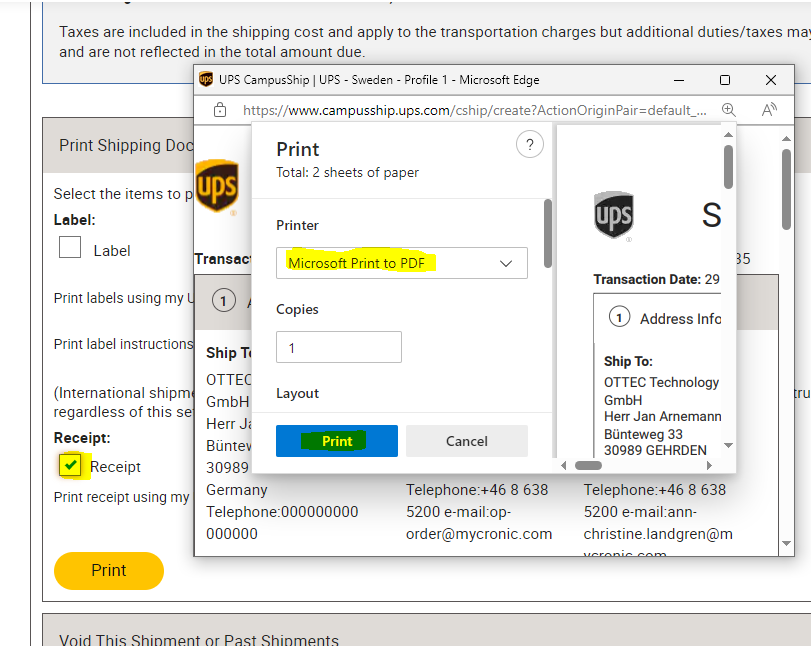Click the 'Print receipt using my' text
This screenshot has height=646, width=811.
click(122, 497)
